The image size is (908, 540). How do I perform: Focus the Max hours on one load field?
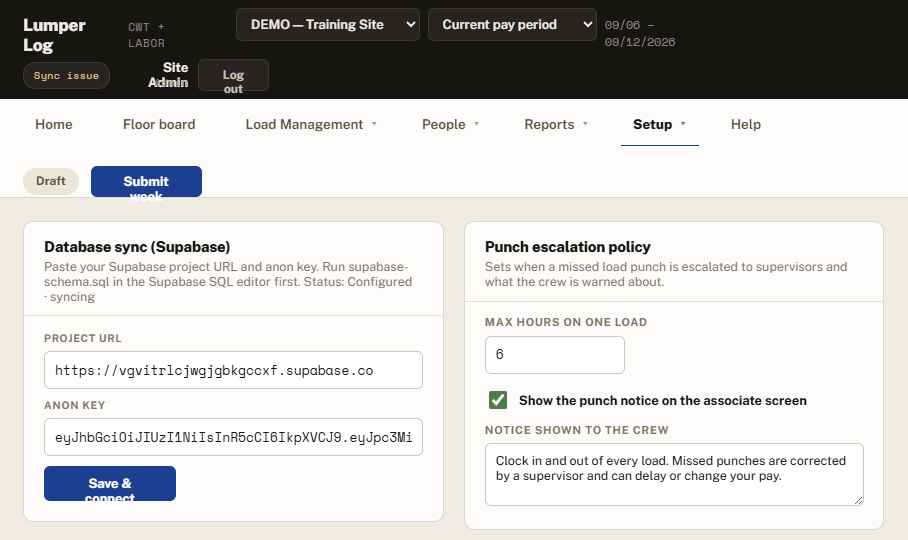[555, 355]
